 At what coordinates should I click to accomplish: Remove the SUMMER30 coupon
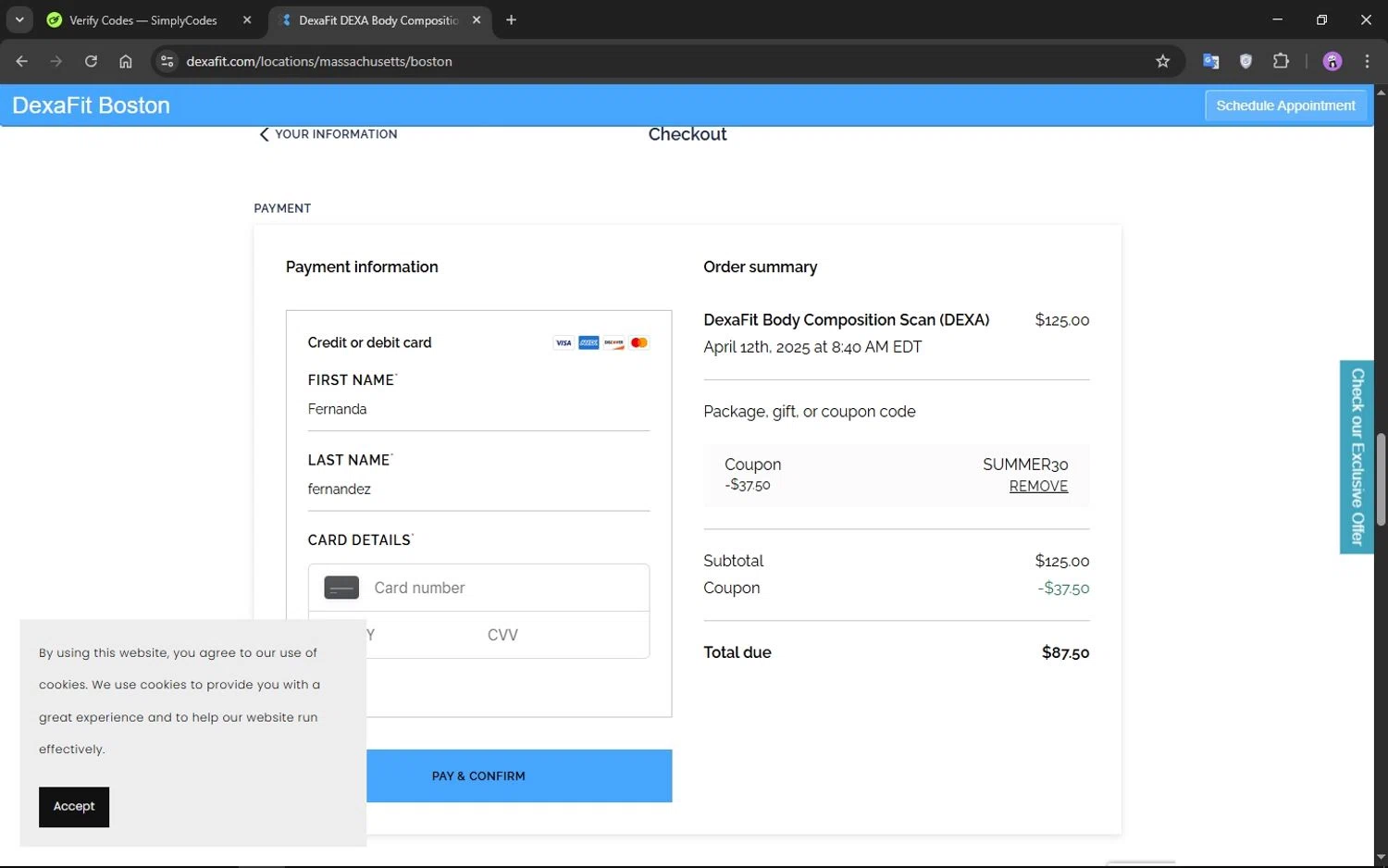[1038, 487]
